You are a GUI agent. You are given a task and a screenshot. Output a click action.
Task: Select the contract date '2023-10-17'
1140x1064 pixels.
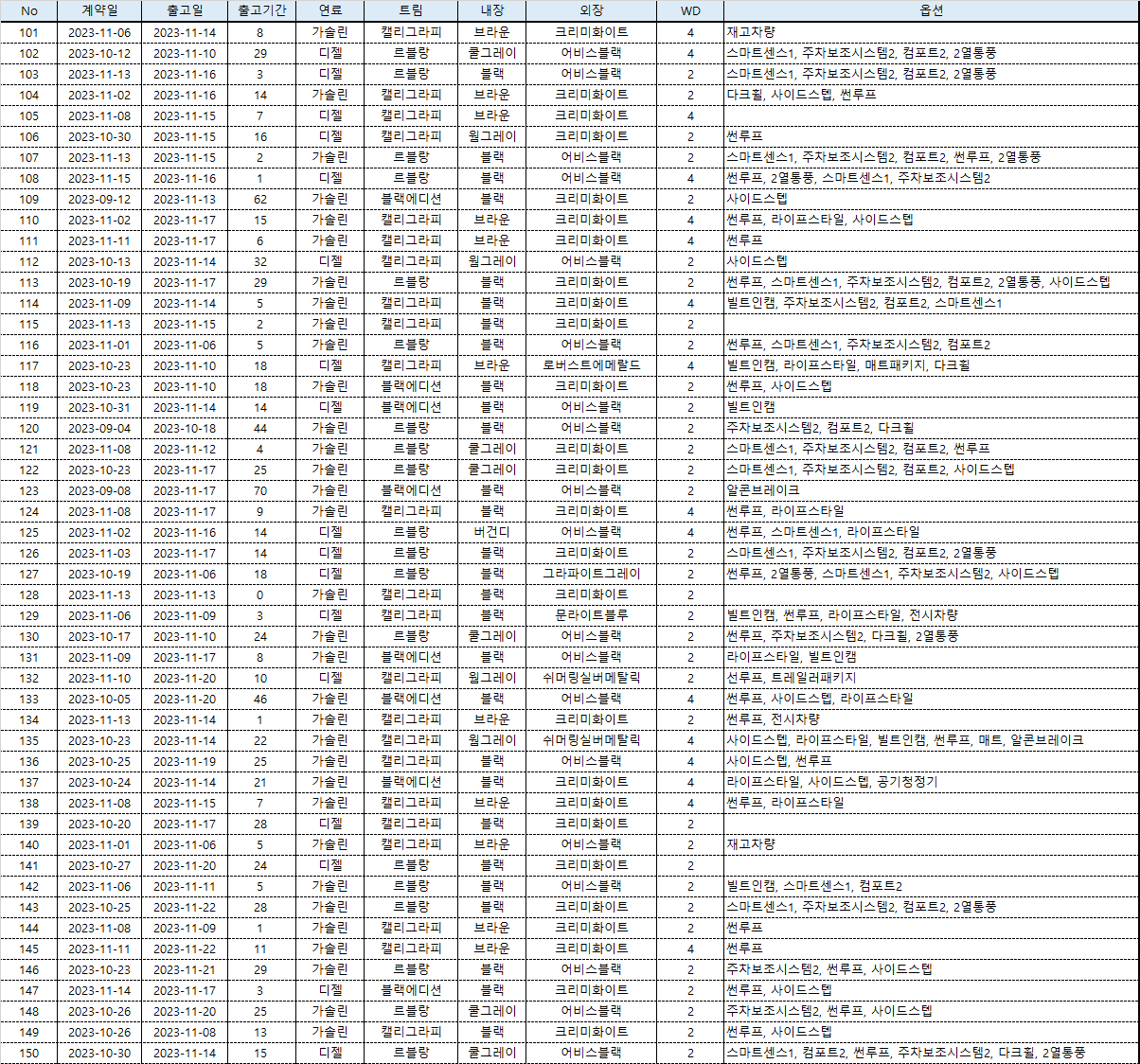click(99, 636)
